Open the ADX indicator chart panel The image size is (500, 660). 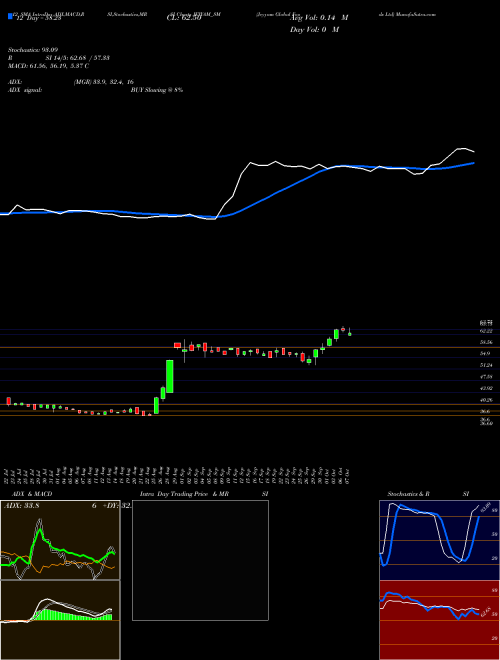coord(60,539)
